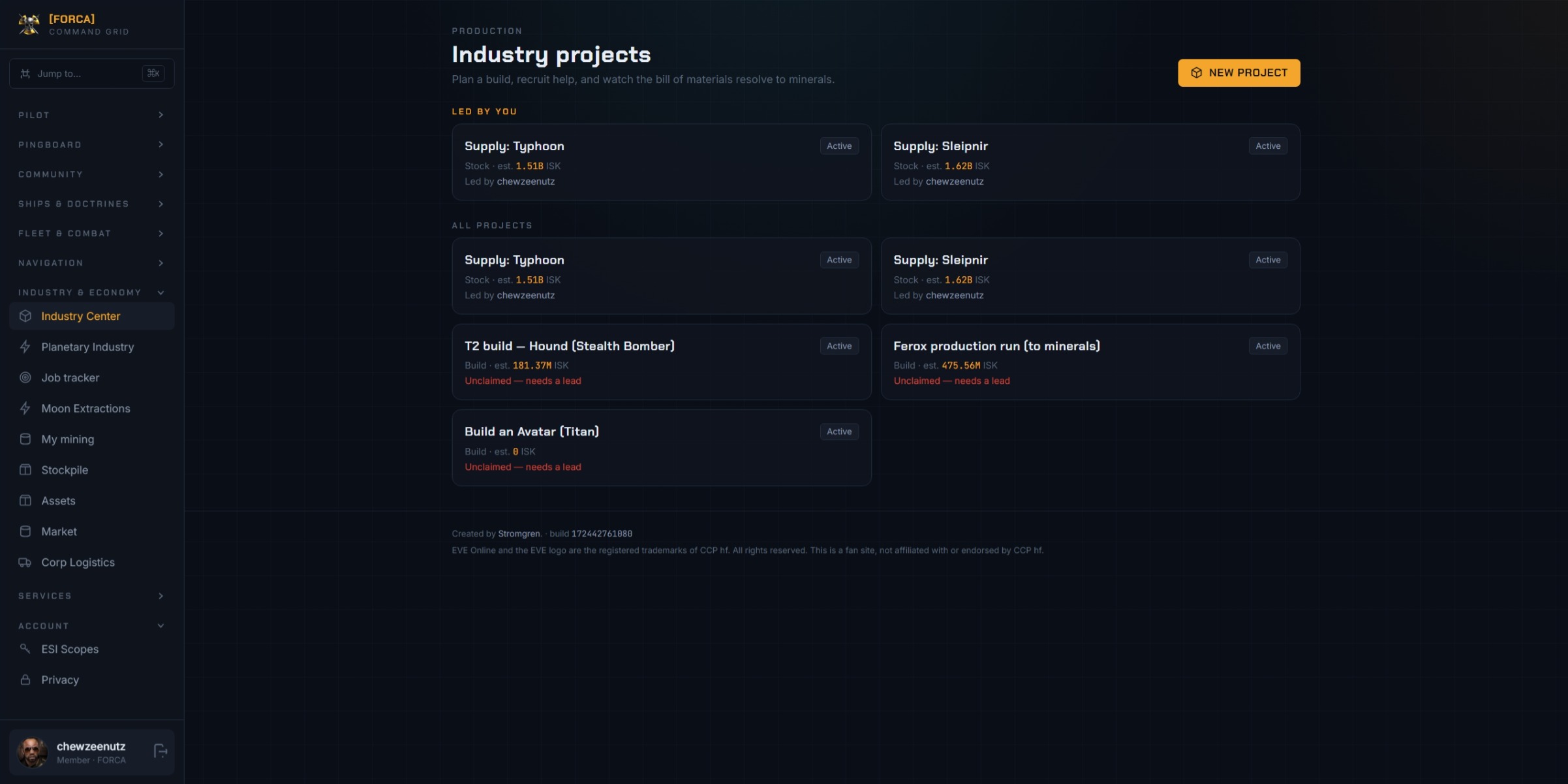Open the Stockpile page
The width and height of the screenshot is (1568, 784).
click(x=91, y=469)
